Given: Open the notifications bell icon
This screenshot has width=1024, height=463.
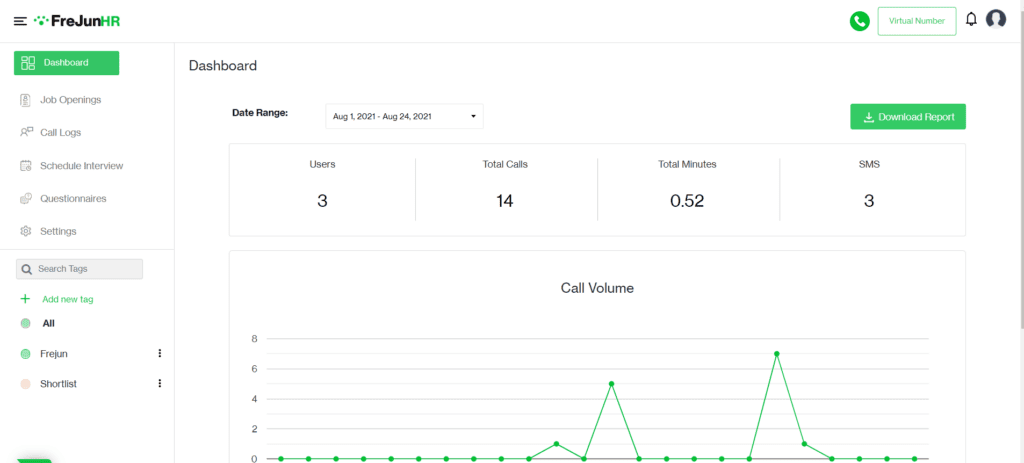Looking at the screenshot, I should pos(971,20).
